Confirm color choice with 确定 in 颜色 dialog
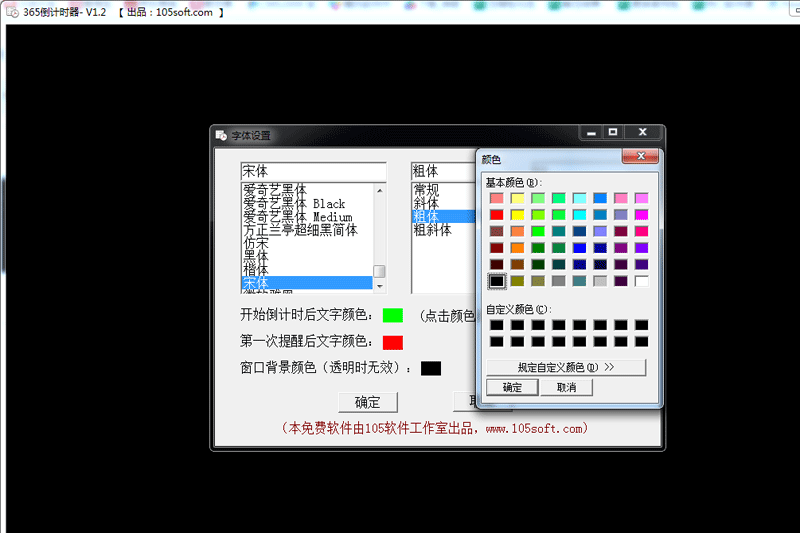This screenshot has height=533, width=800. click(x=511, y=387)
